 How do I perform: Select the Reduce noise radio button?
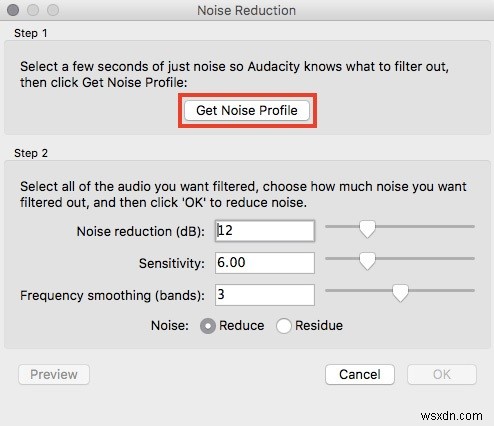pos(208,326)
